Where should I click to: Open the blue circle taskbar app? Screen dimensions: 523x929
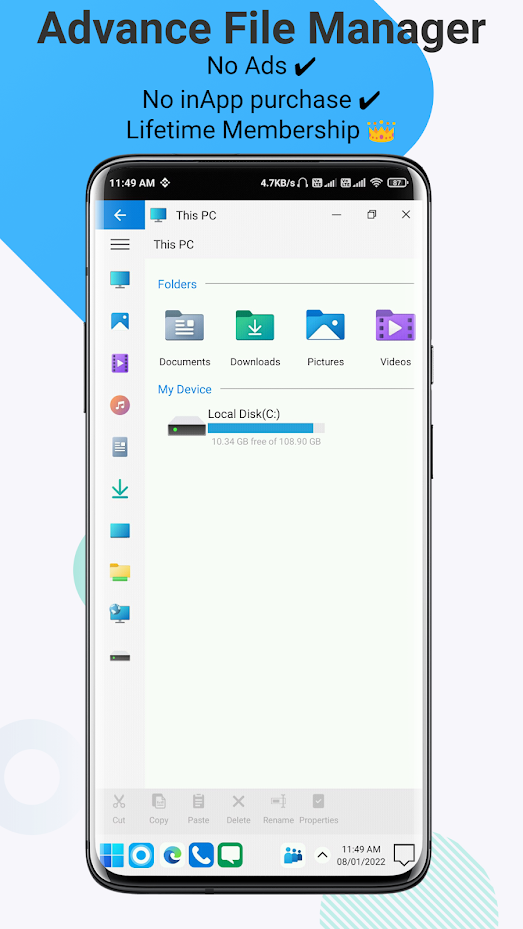(142, 855)
